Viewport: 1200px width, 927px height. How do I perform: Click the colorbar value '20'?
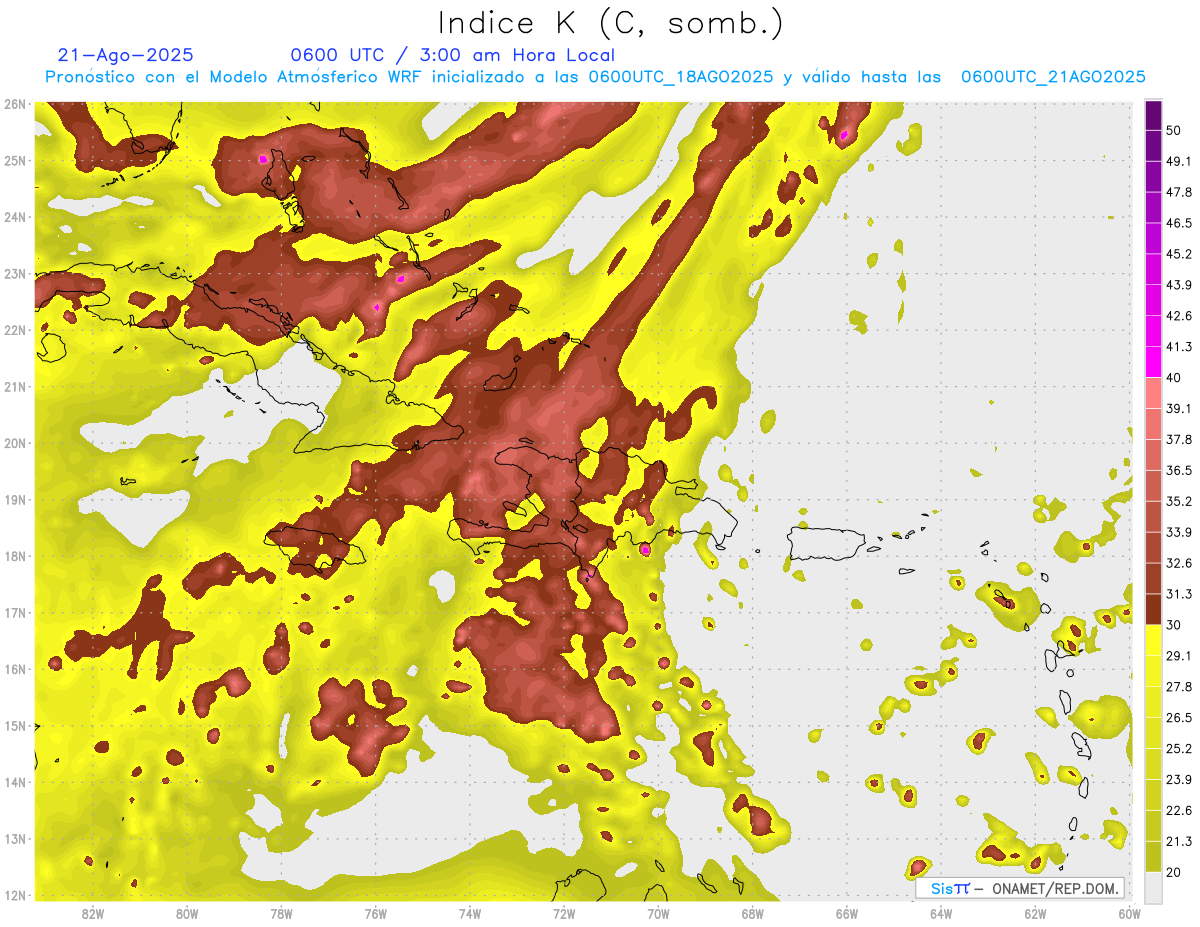coord(1176,872)
